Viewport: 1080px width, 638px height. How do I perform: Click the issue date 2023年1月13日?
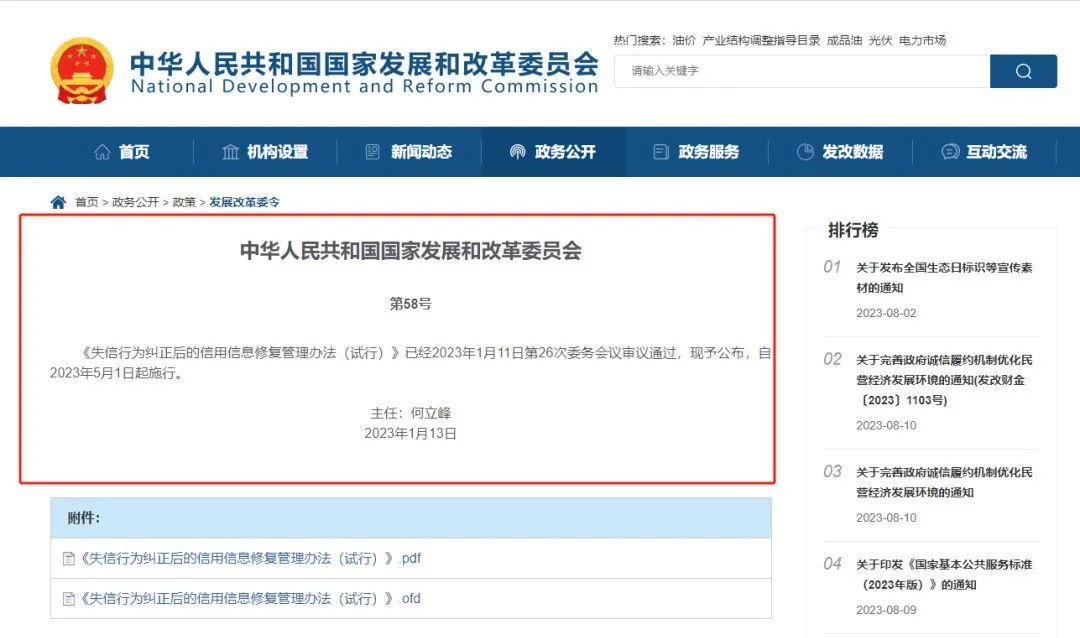411,433
